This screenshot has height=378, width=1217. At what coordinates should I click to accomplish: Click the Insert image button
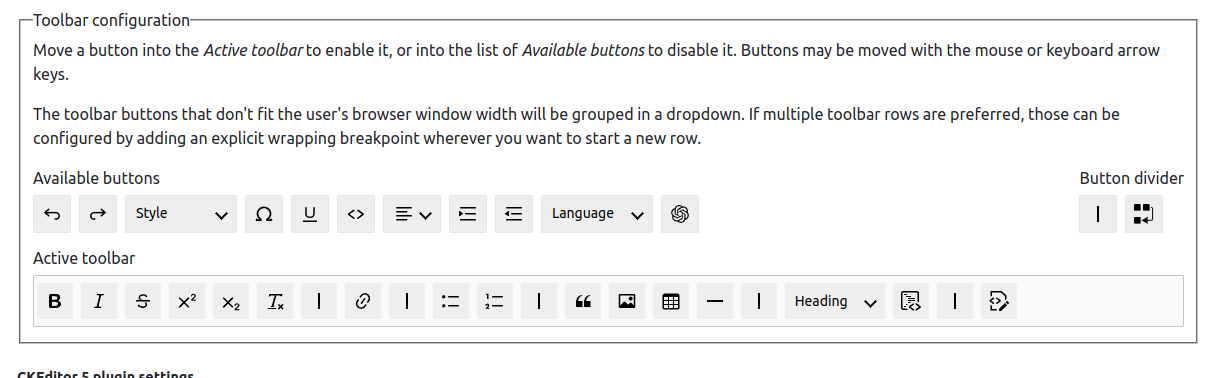627,301
